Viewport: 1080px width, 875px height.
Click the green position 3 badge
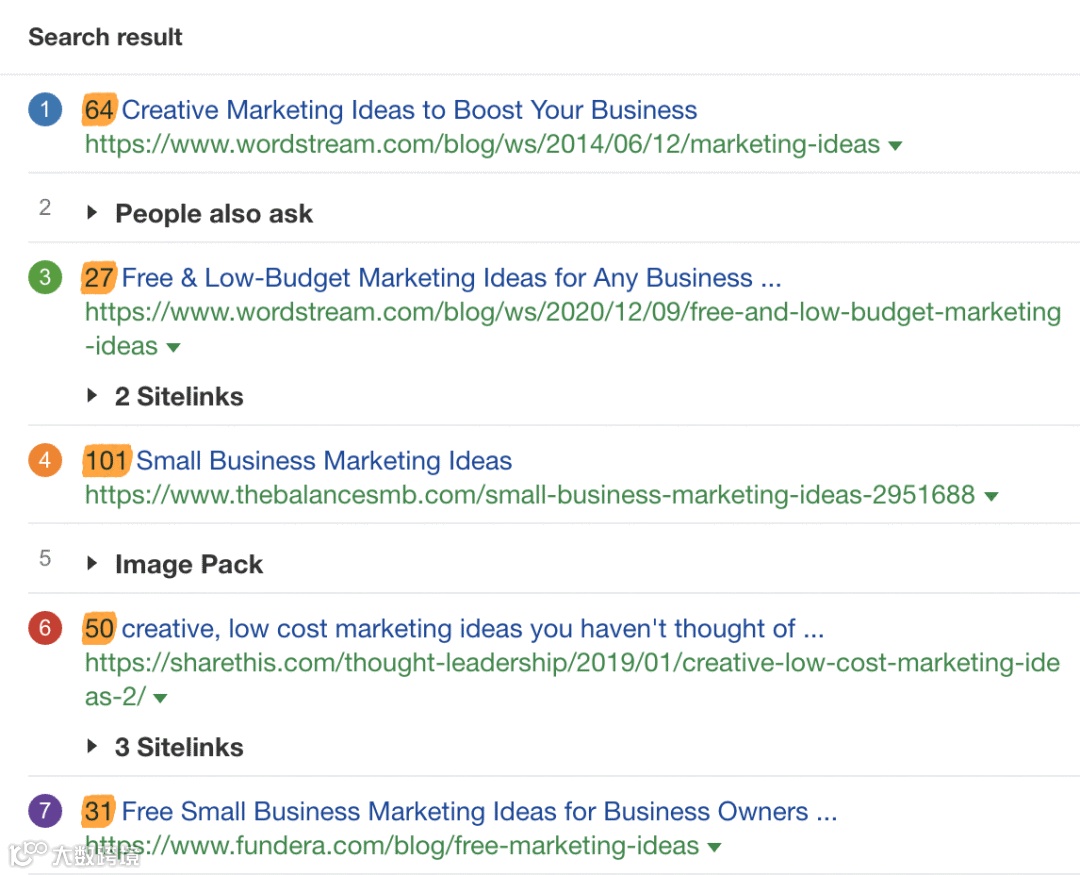pos(45,278)
